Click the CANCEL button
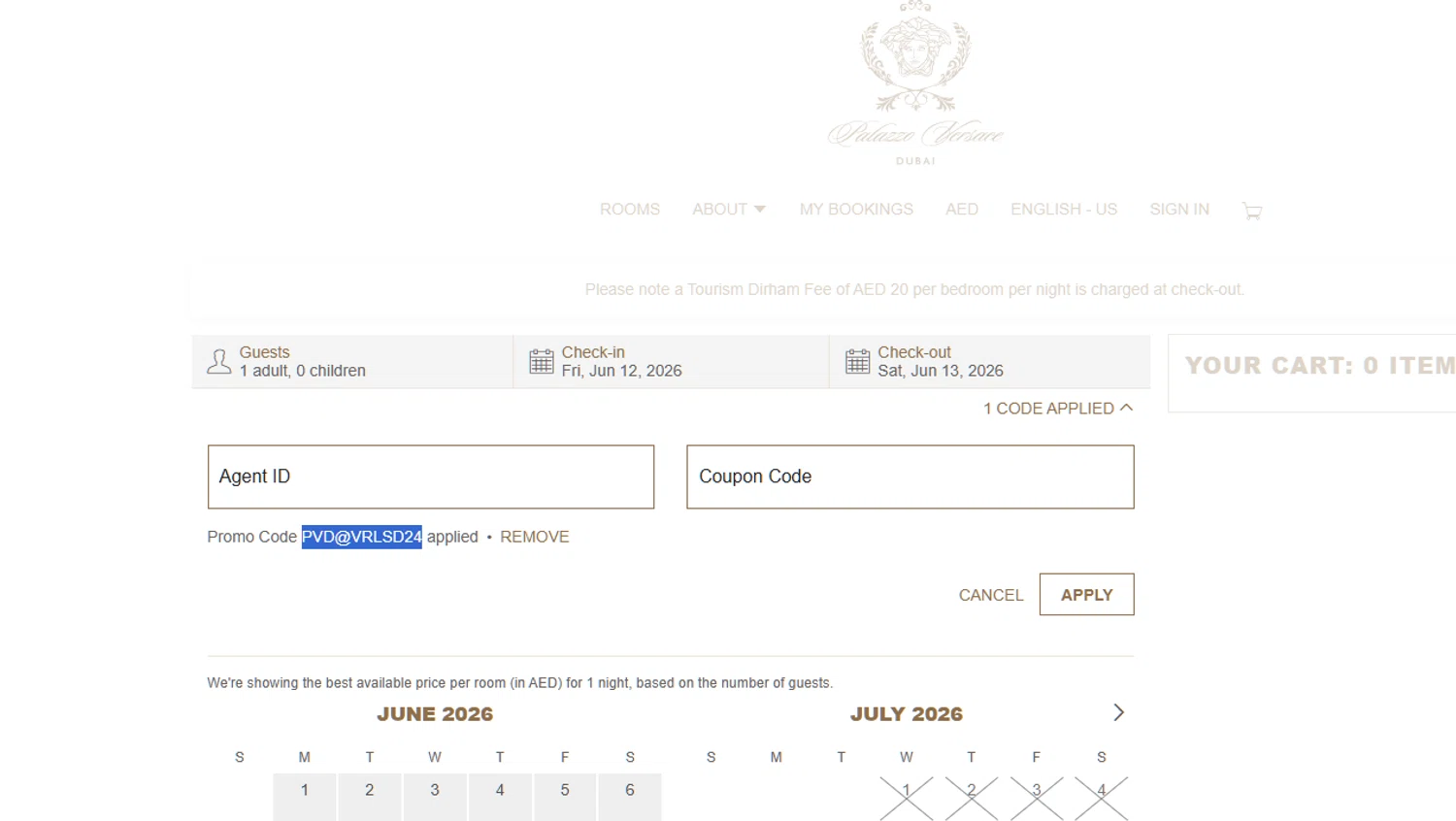This screenshot has height=821, width=1456. click(991, 595)
